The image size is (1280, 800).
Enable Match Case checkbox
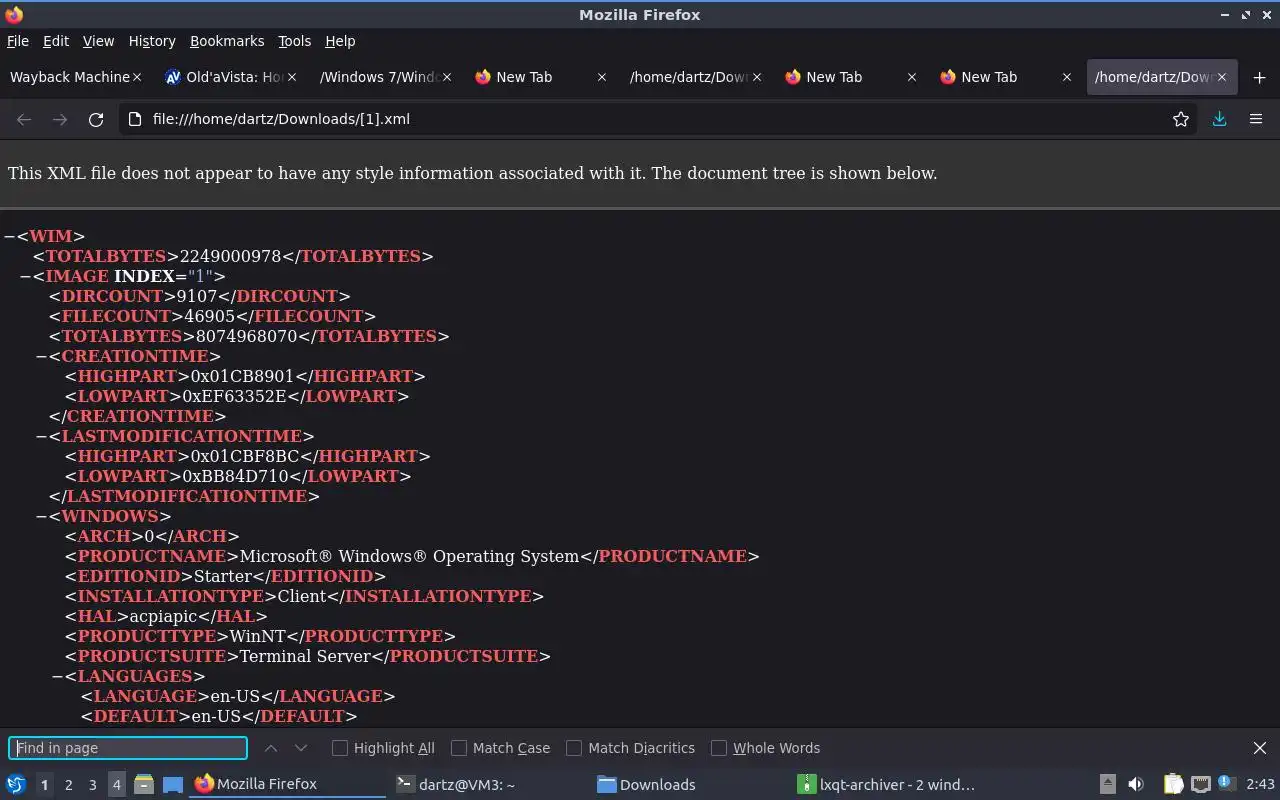[x=459, y=748]
